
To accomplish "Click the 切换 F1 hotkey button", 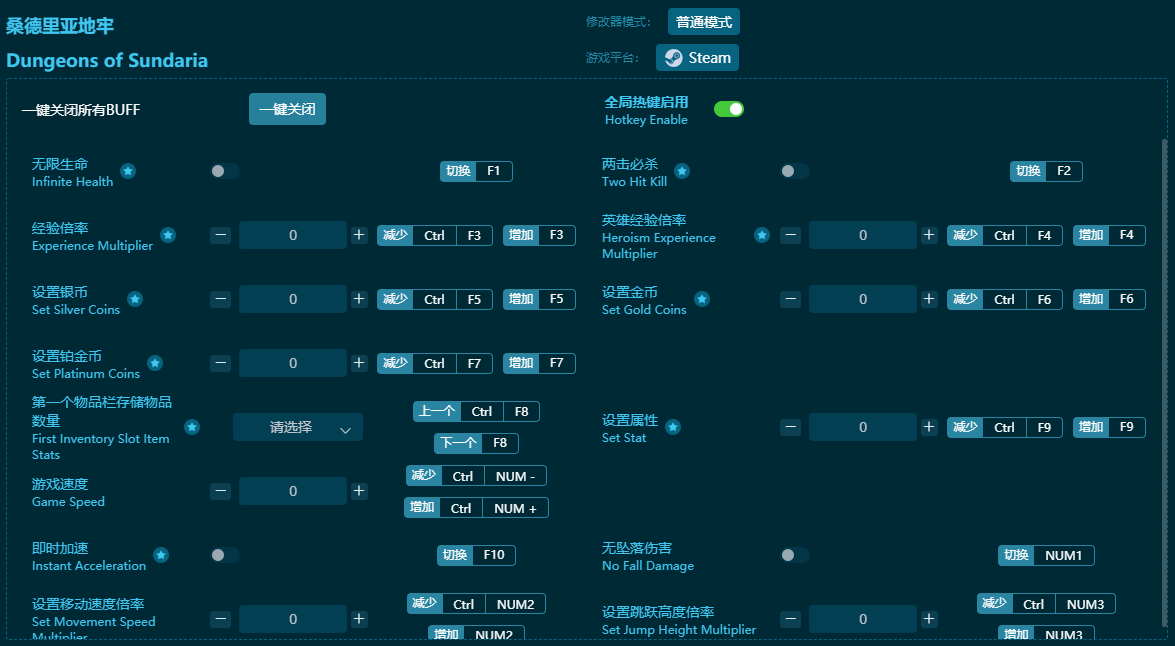I will pos(476,171).
